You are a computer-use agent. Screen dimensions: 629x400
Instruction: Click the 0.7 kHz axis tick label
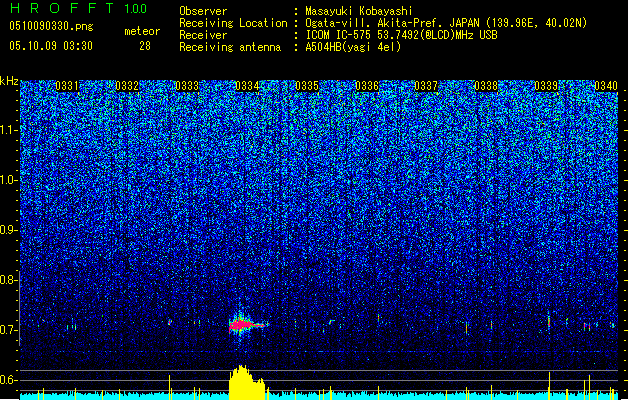pos(7,330)
